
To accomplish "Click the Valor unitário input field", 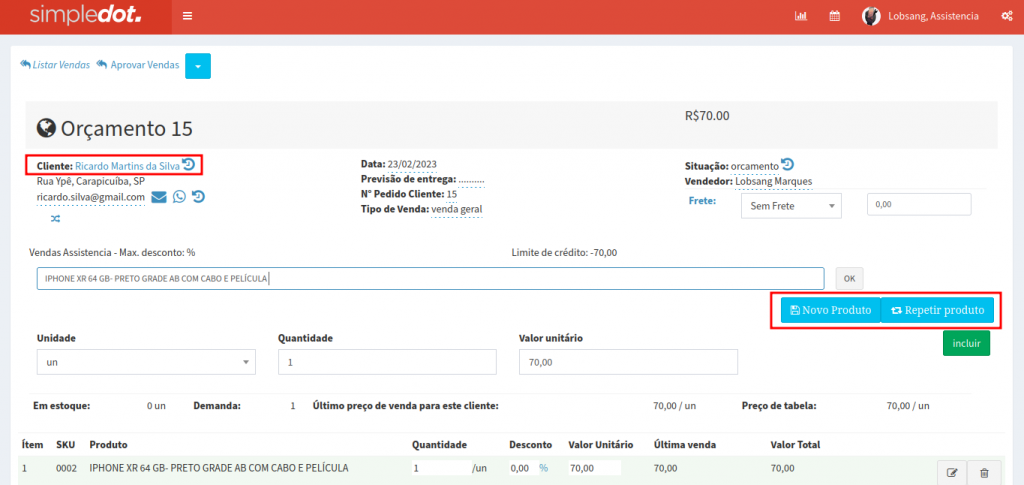I will tap(628, 362).
